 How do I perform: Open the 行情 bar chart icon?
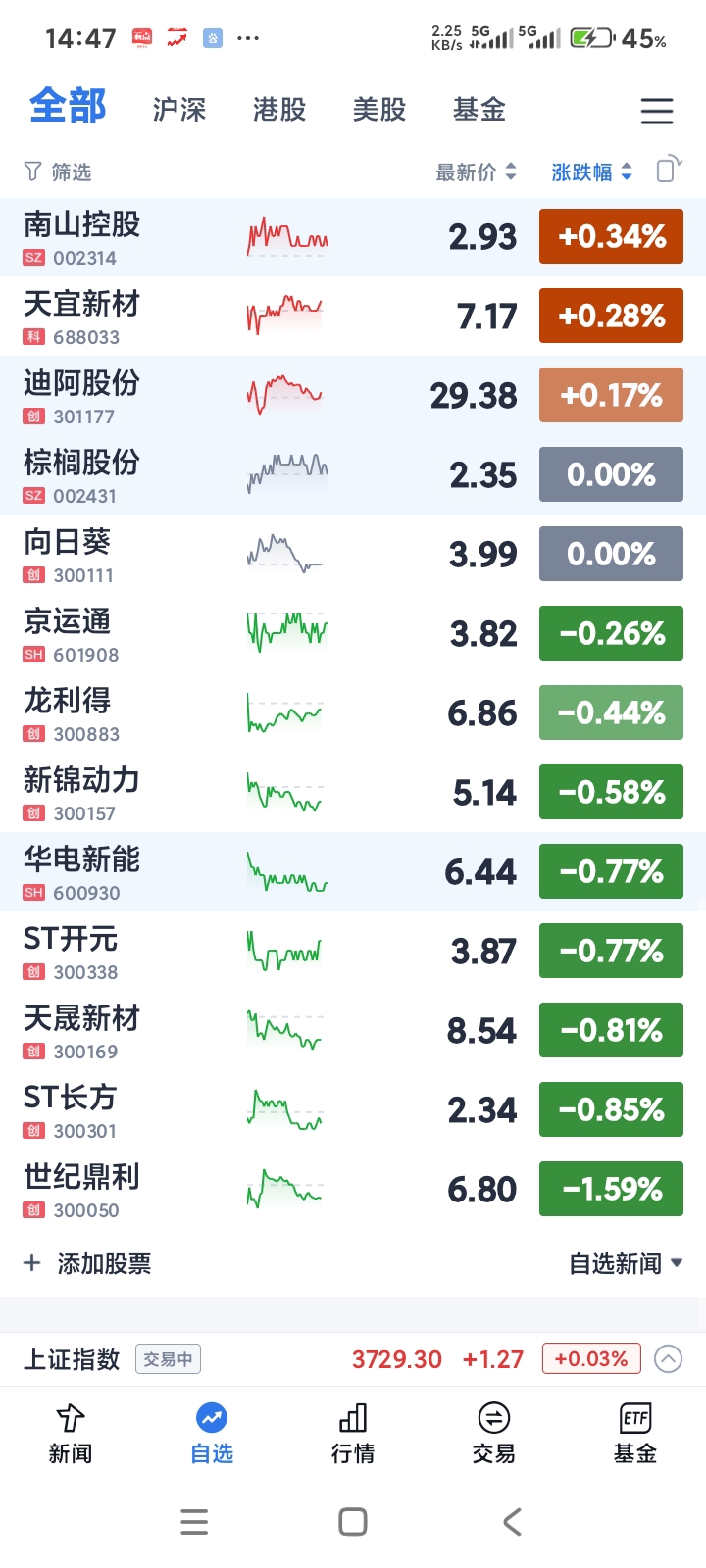pyautogui.click(x=353, y=1418)
